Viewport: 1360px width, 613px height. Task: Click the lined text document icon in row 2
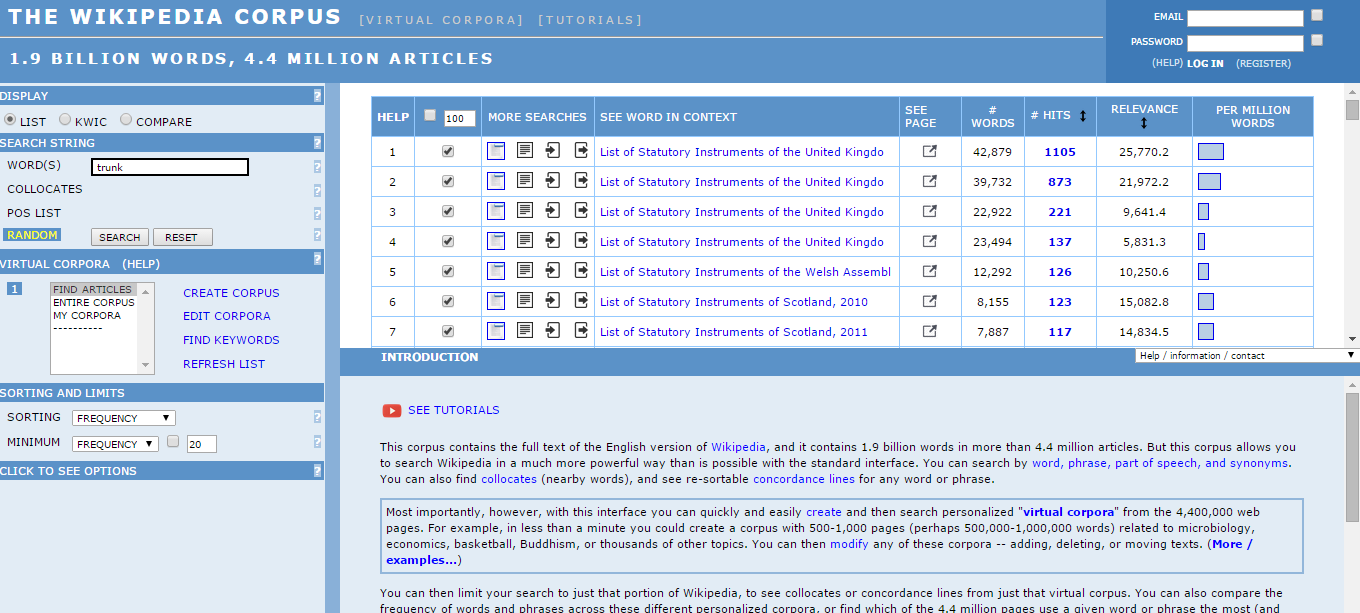click(525, 182)
